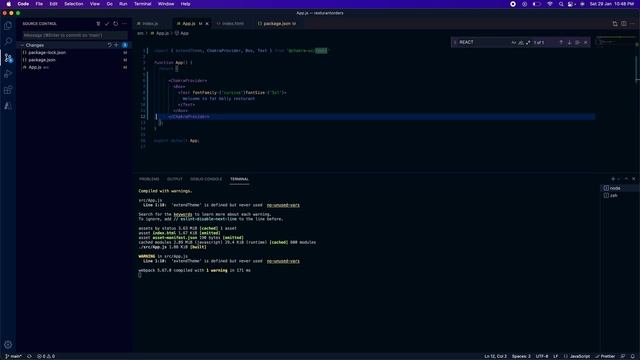Screen dimensions: 640x360
Task: Click the open changes icon in the editor toolbar
Action: point(615,24)
